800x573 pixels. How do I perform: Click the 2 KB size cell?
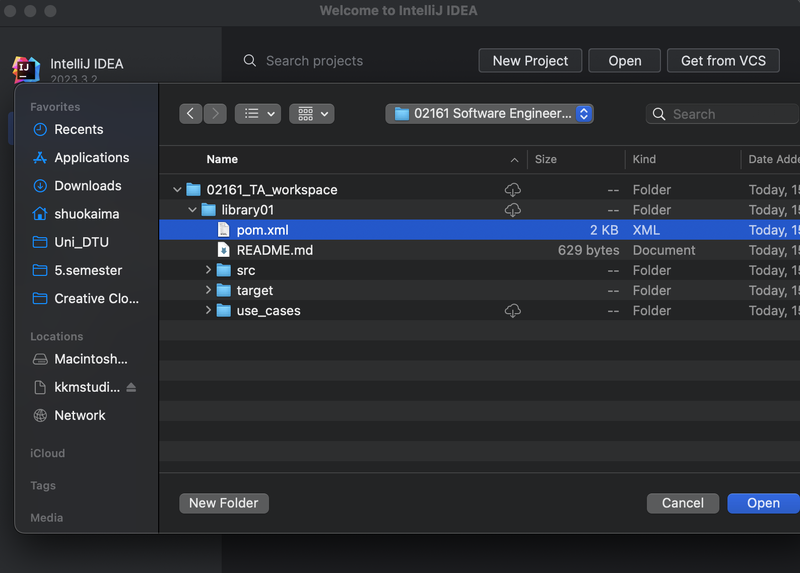pos(604,230)
